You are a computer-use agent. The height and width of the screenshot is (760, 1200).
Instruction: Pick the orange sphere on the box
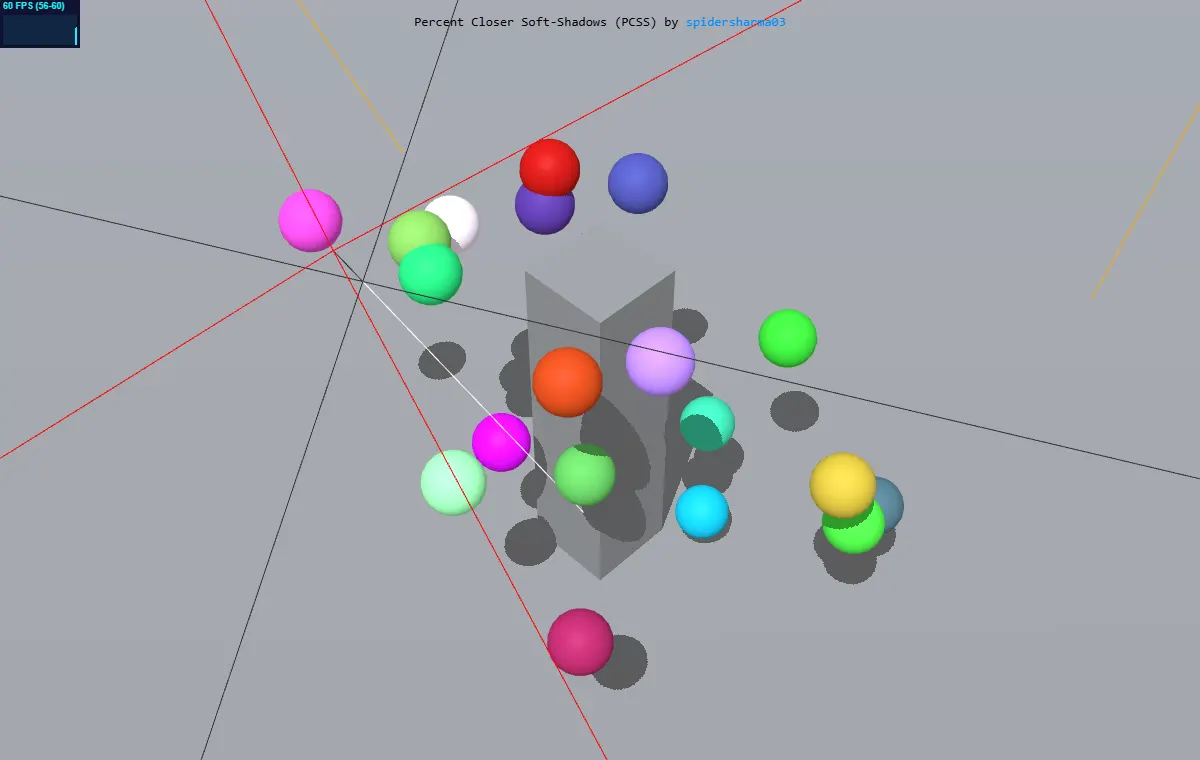pyautogui.click(x=567, y=382)
